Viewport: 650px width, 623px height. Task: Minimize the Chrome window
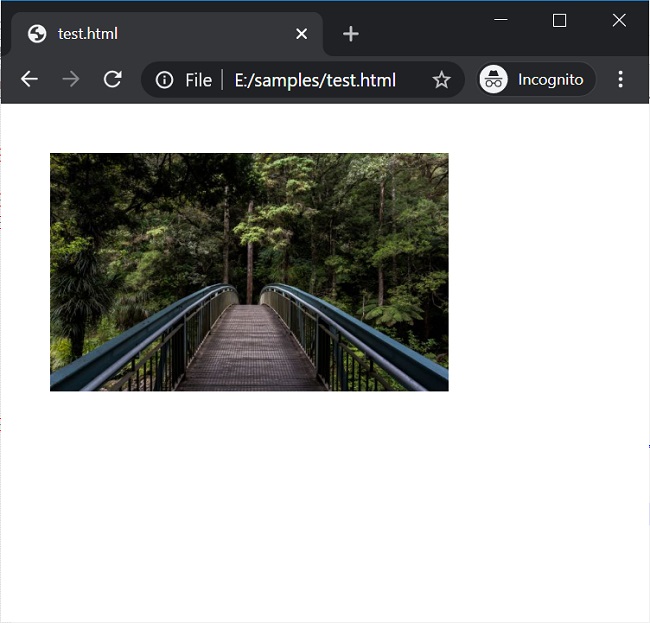[x=501, y=20]
